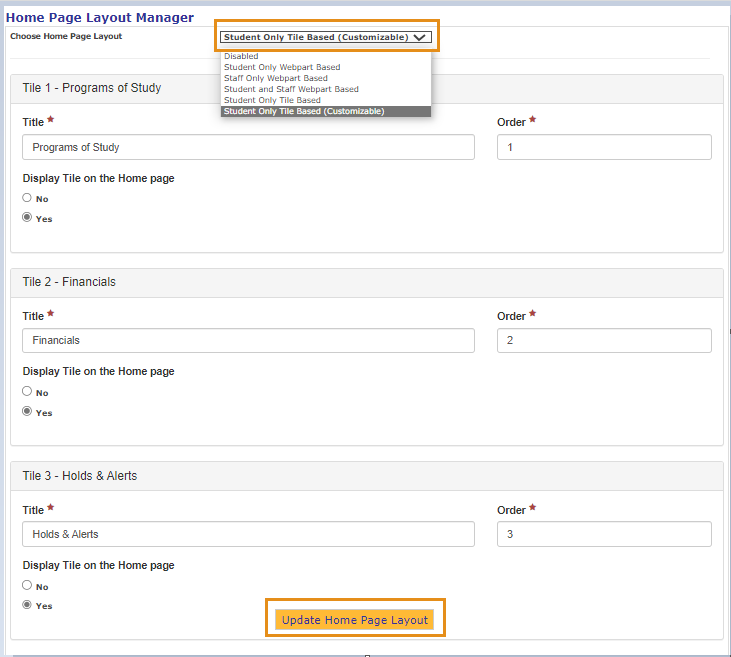
Task: Choose No for Holds & Alerts display
Action: (x=27, y=586)
